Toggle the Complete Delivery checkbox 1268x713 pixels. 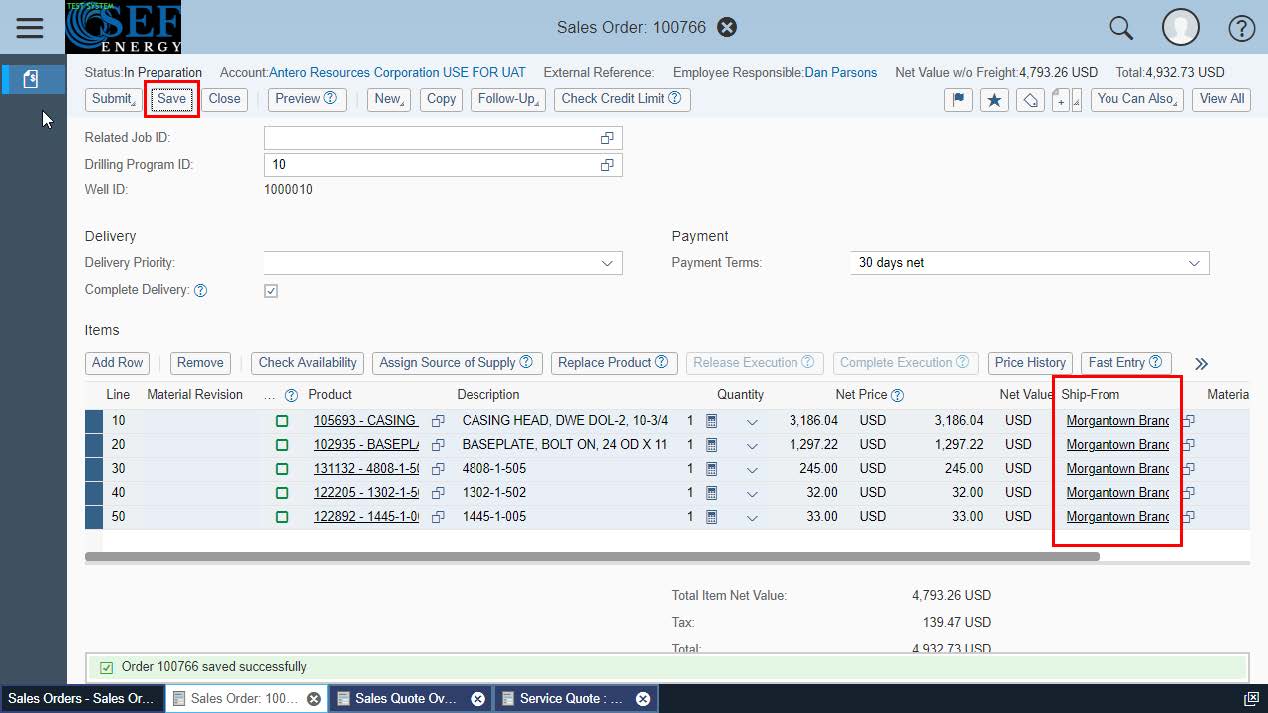271,291
